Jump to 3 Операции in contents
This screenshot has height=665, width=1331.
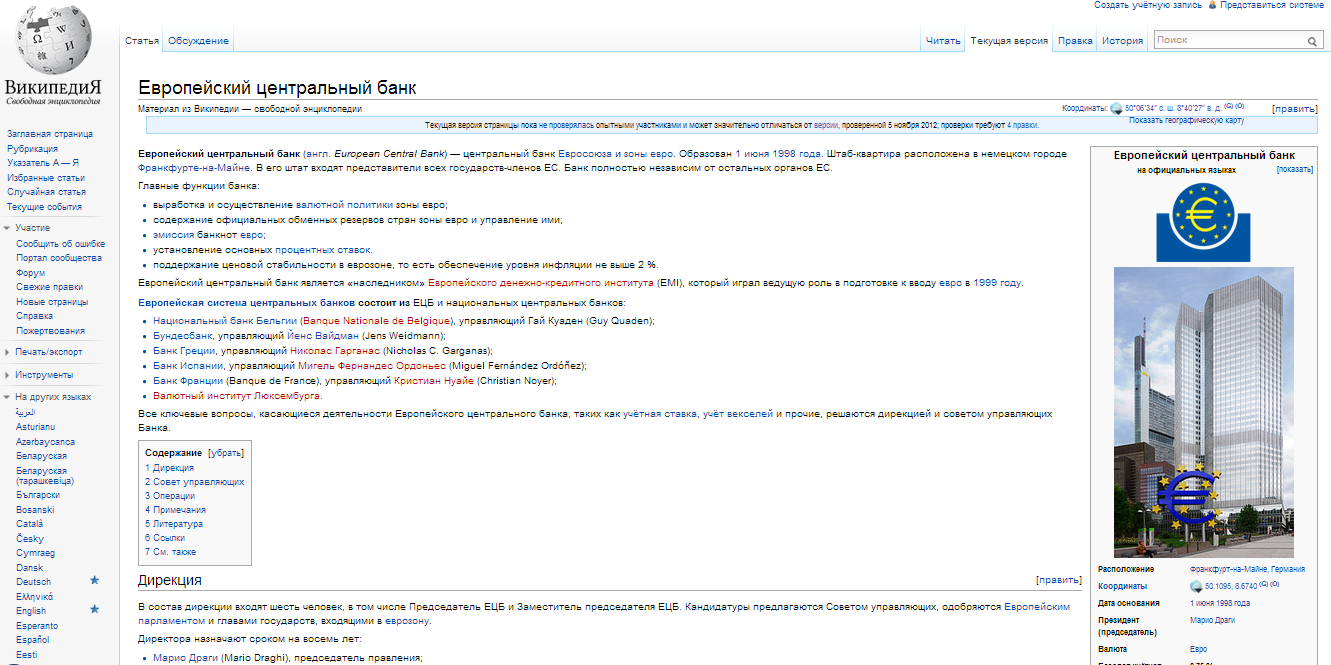tap(170, 496)
